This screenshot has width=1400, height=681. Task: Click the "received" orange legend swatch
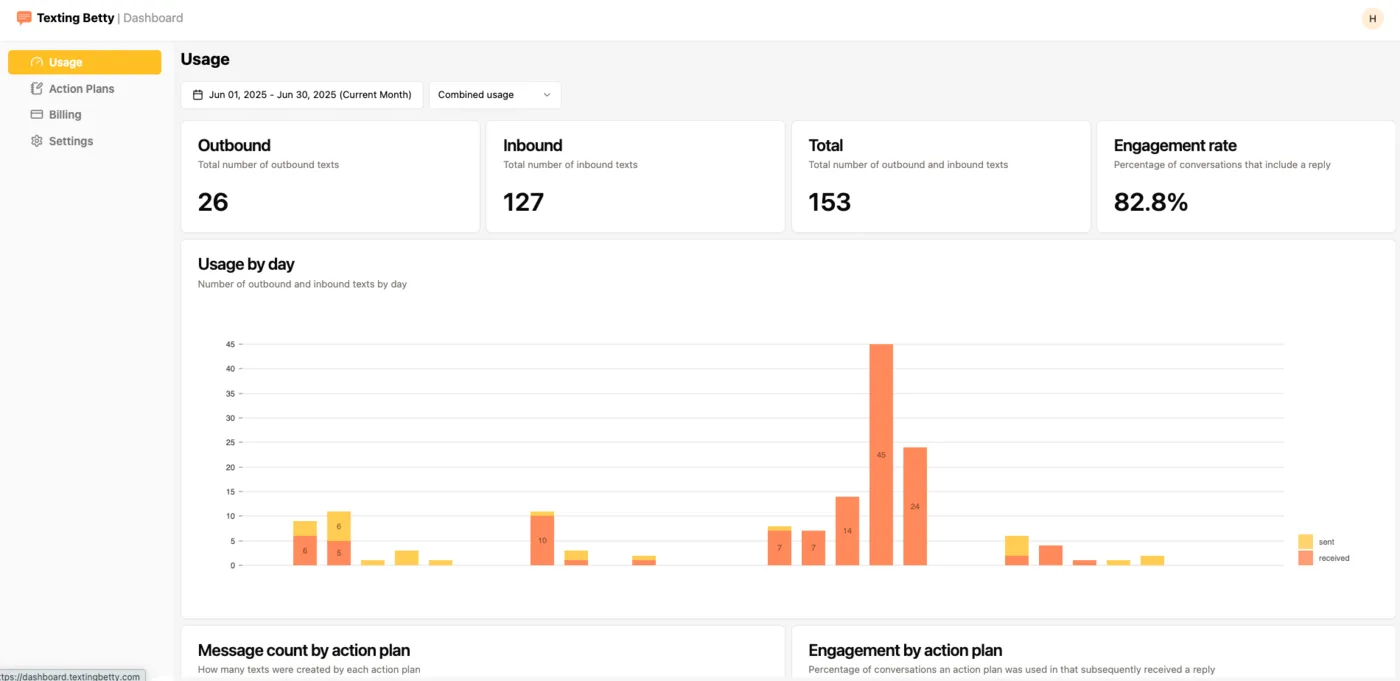pyautogui.click(x=1305, y=558)
